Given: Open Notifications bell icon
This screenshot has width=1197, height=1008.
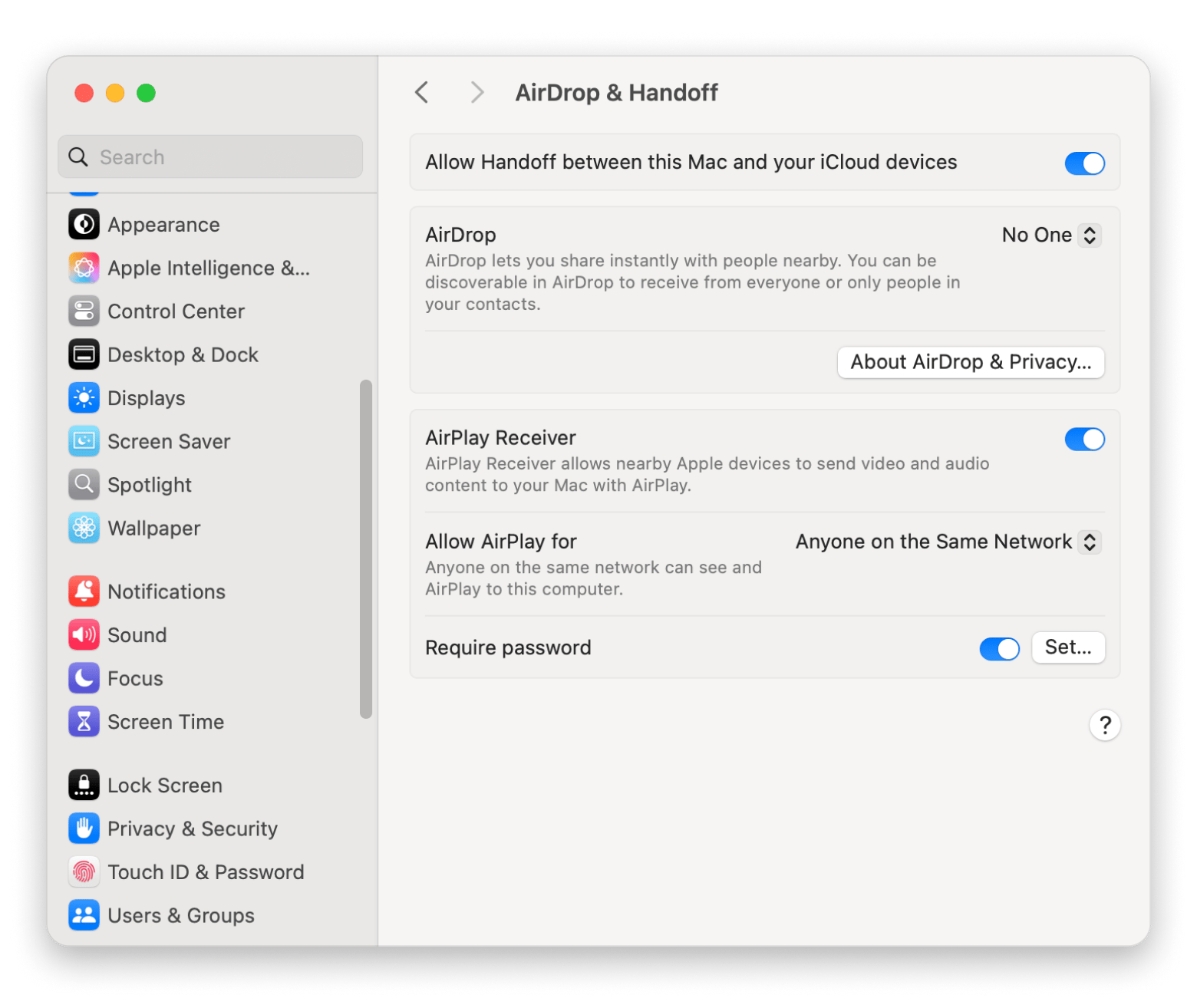Looking at the screenshot, I should point(84,591).
